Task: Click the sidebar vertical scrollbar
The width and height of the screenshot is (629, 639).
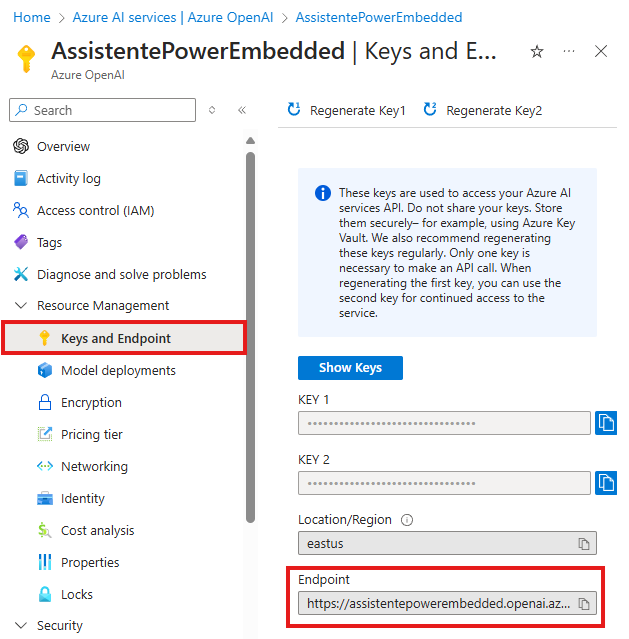Action: tap(250, 330)
